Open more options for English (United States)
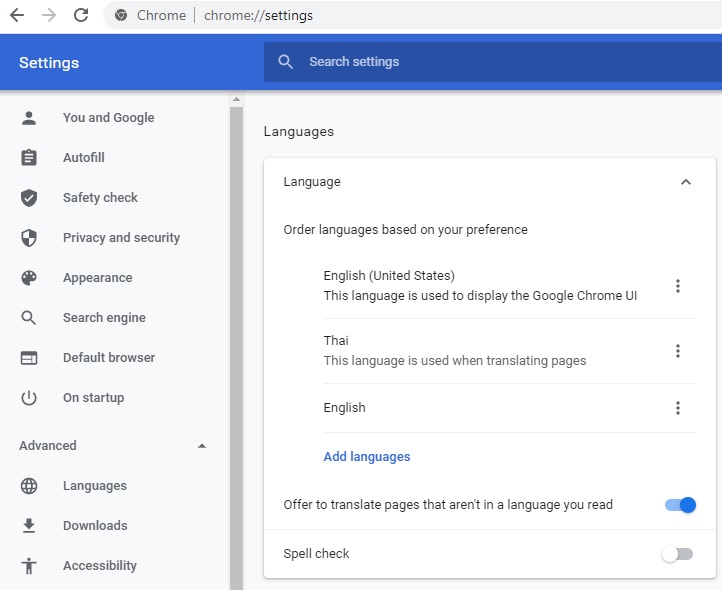 pos(677,286)
